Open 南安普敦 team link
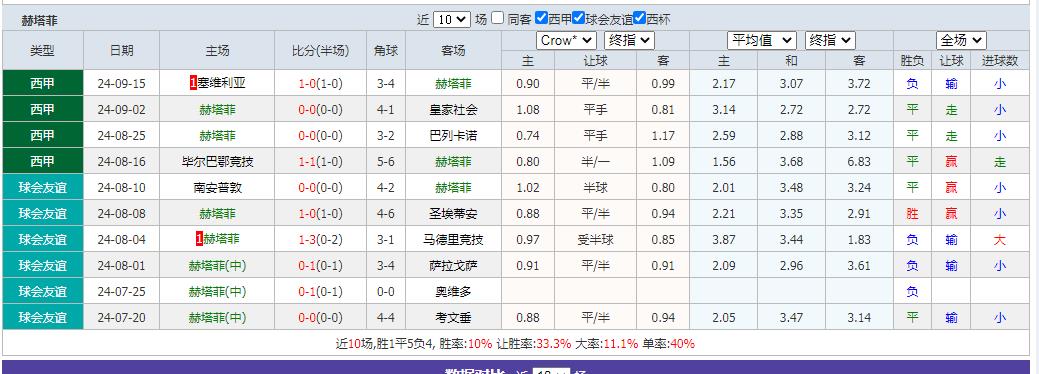Screen dimensions: 1039x374 point(217,188)
